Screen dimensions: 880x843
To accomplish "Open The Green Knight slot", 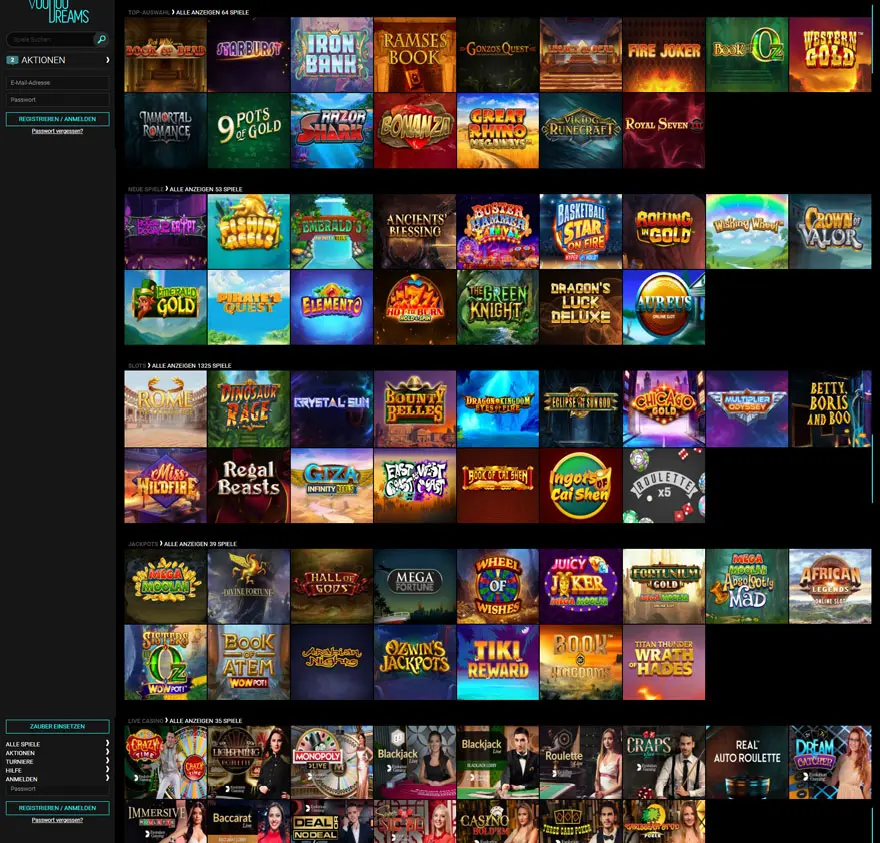I will tap(498, 307).
